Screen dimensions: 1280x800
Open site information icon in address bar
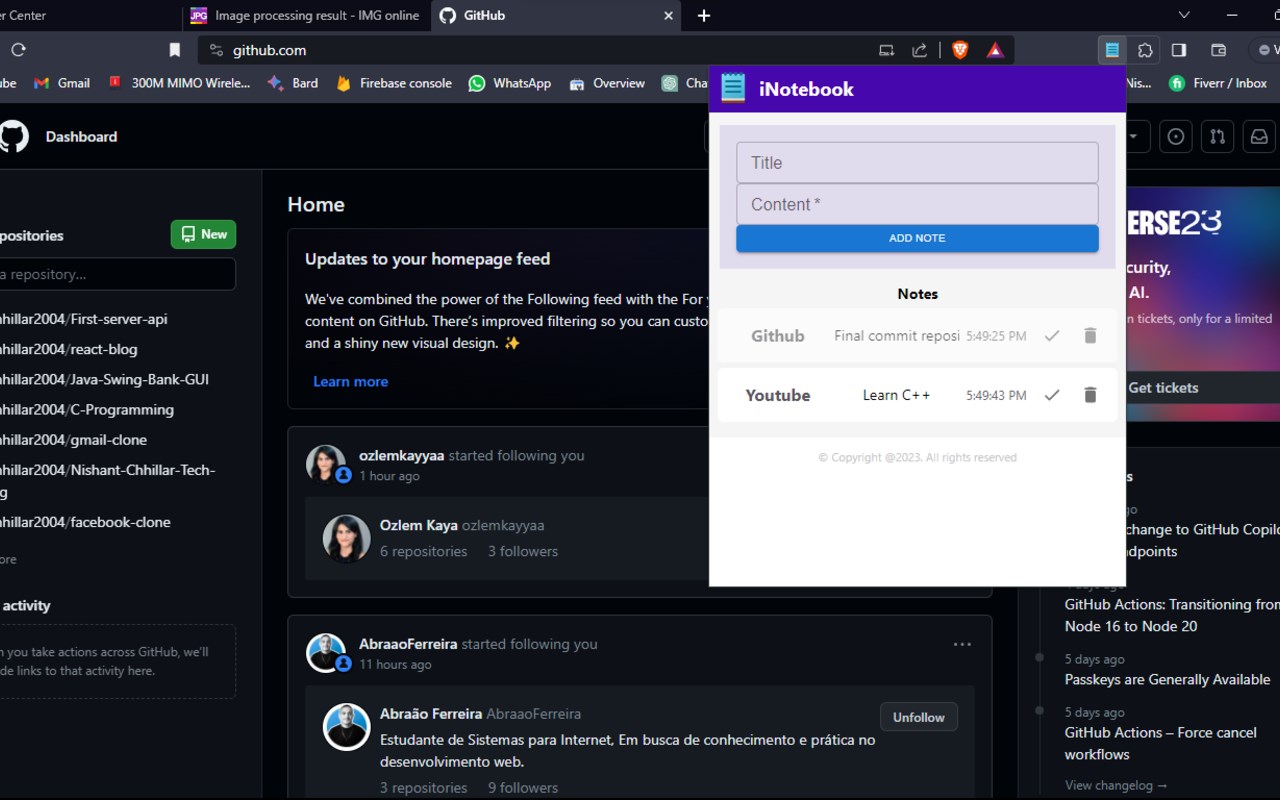(215, 50)
